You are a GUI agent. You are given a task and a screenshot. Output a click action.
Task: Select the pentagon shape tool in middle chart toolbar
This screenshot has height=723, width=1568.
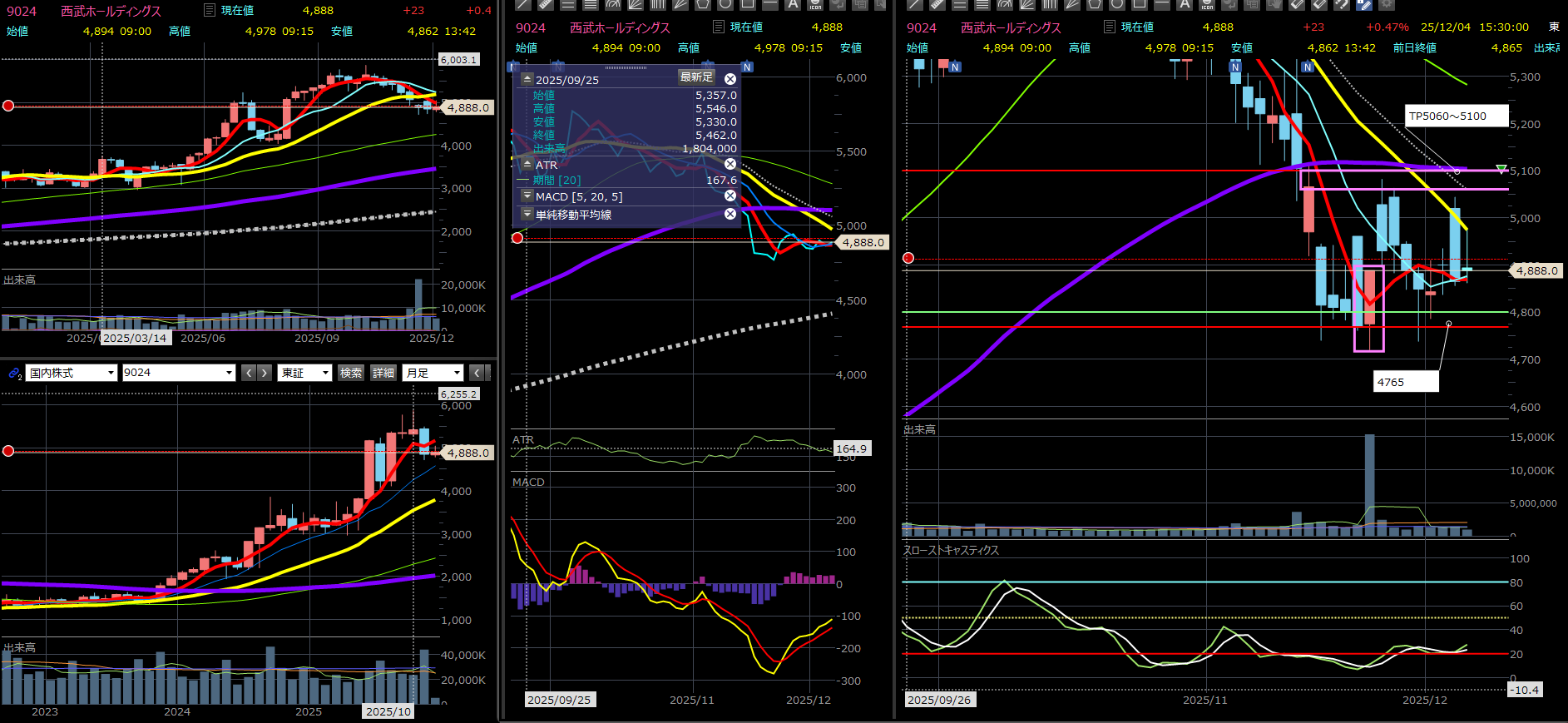(x=702, y=4)
